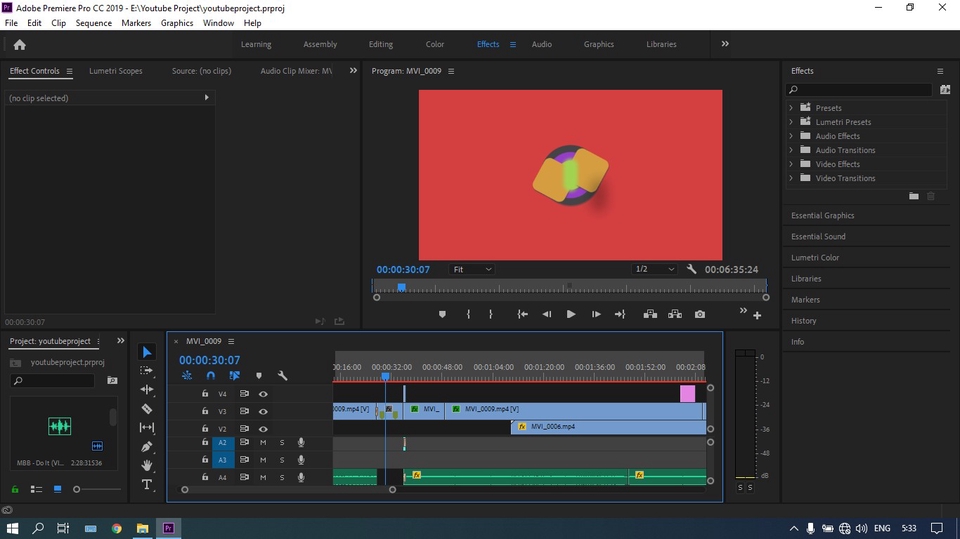The width and height of the screenshot is (960, 539).
Task: Mute the A2 audio track
Action: (263, 442)
